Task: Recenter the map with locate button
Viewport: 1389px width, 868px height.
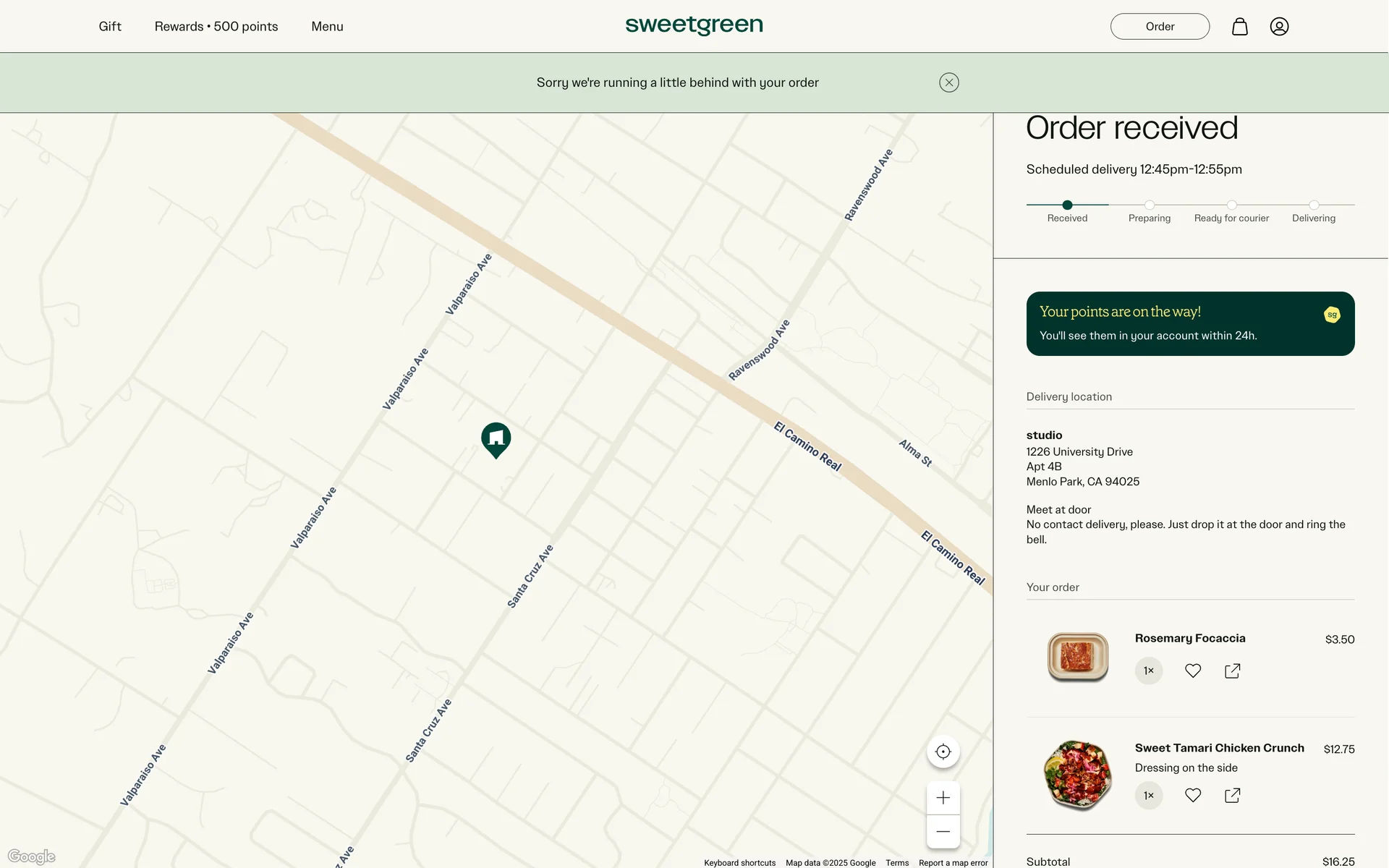Action: point(943,752)
